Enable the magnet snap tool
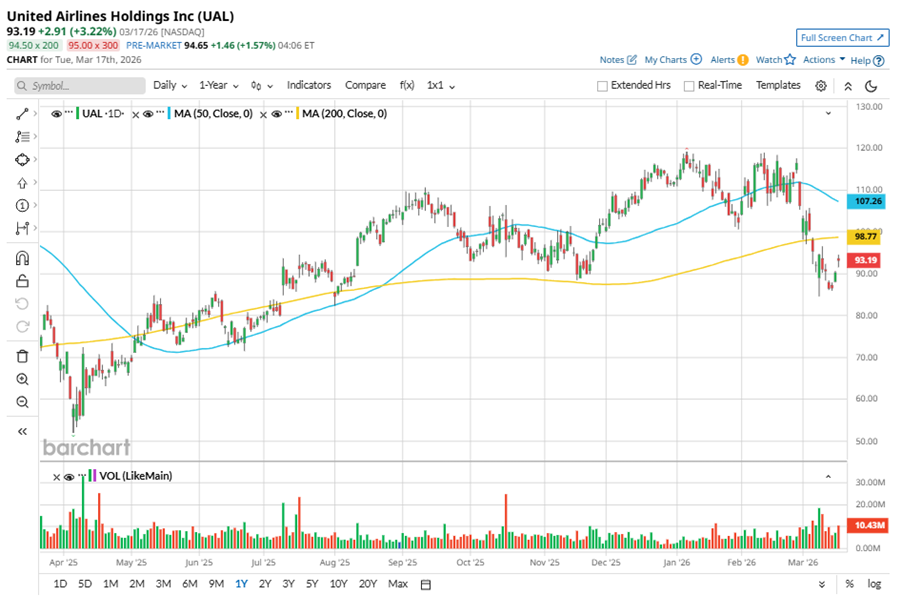 click(22, 259)
